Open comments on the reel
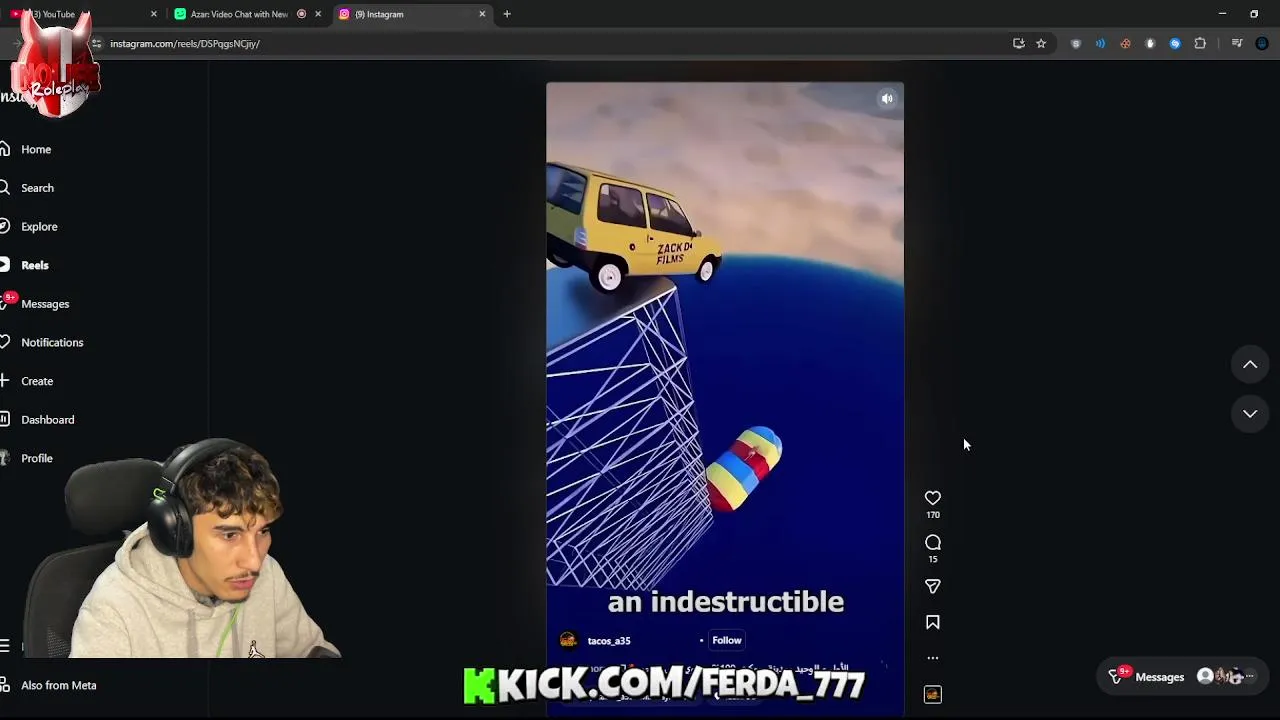Image resolution: width=1280 pixels, height=720 pixels. click(933, 543)
